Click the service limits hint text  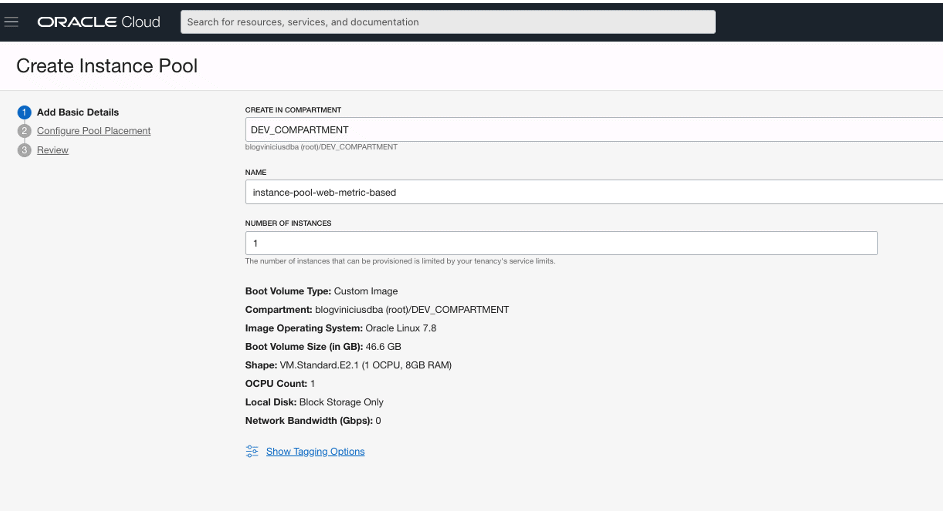point(400,261)
